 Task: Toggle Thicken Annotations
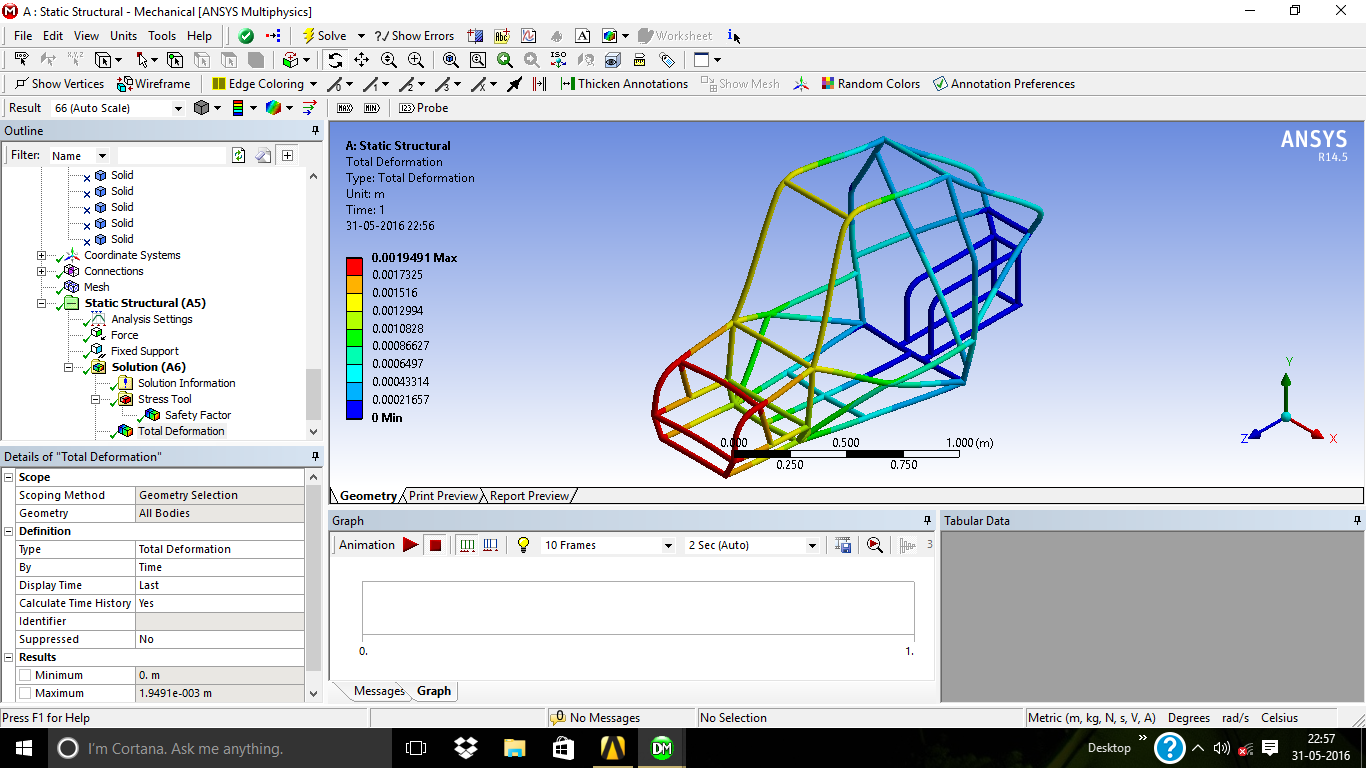[625, 84]
